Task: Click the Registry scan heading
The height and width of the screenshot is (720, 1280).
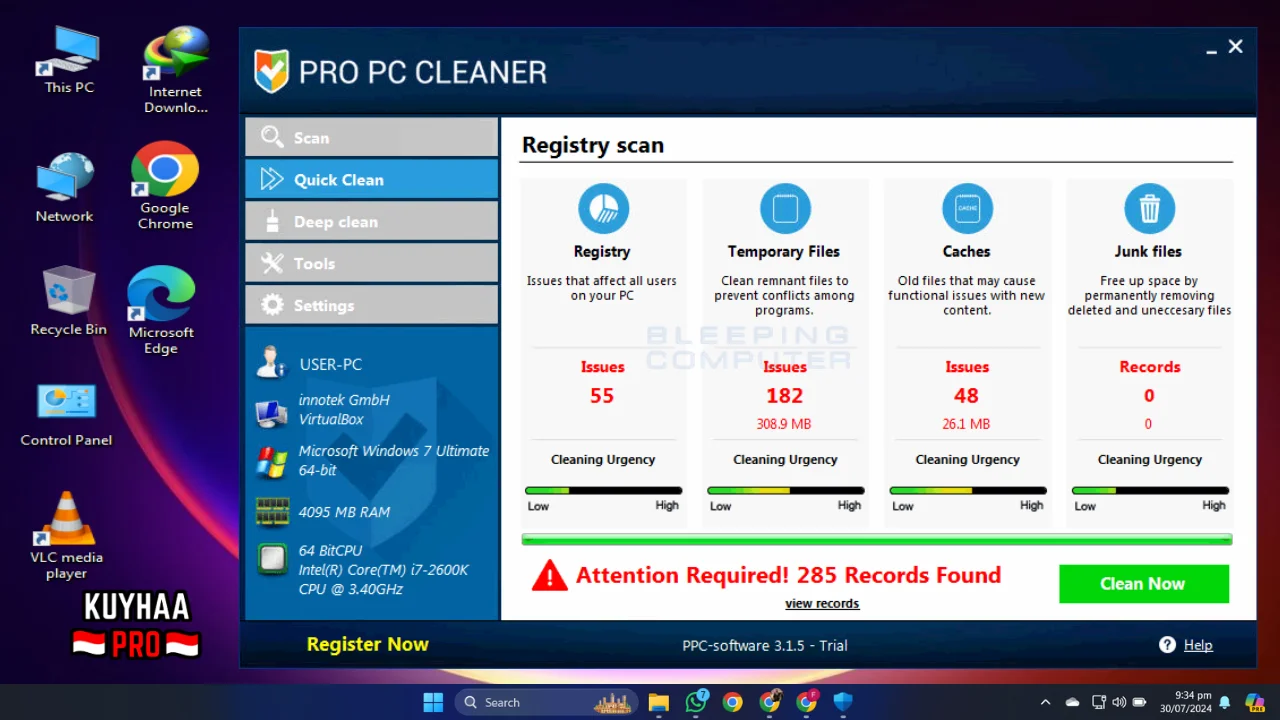Action: (x=593, y=145)
